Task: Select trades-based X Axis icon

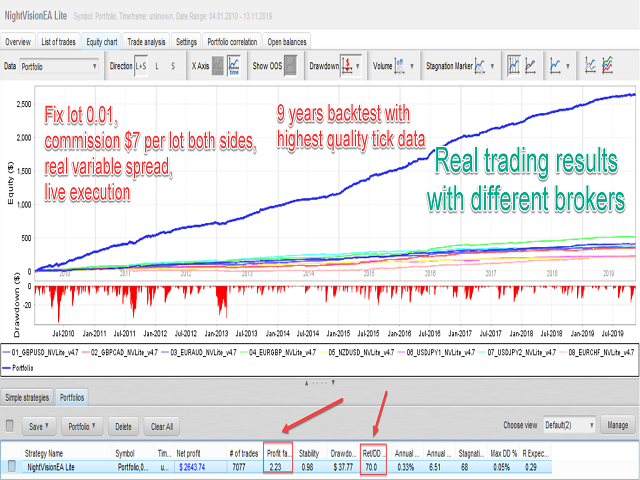Action: click(218, 66)
